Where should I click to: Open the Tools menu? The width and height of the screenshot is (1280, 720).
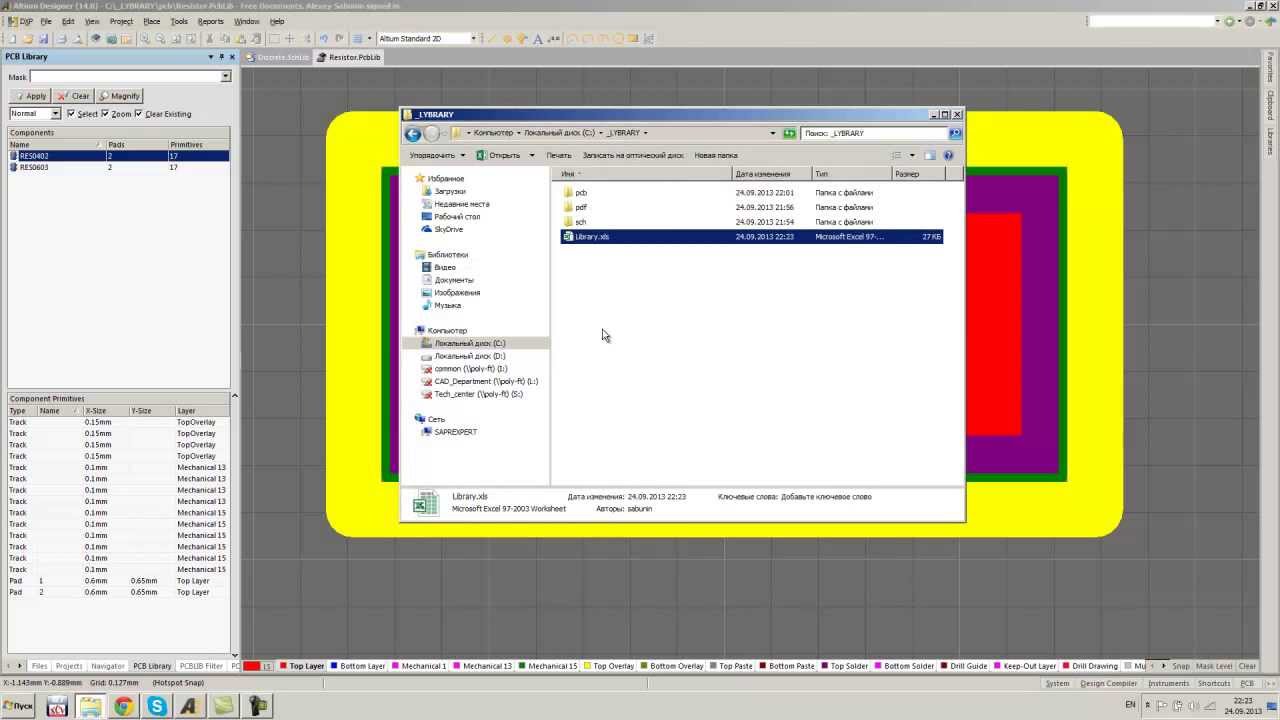179,21
